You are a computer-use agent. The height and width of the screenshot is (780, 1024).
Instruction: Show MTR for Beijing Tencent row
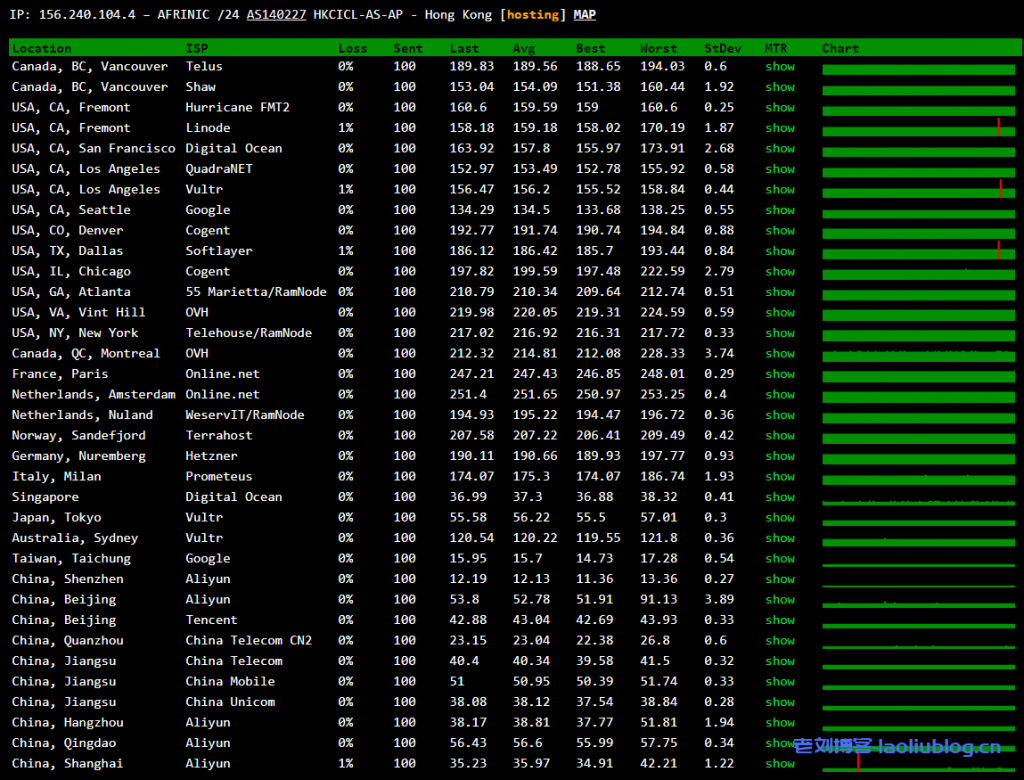(779, 620)
